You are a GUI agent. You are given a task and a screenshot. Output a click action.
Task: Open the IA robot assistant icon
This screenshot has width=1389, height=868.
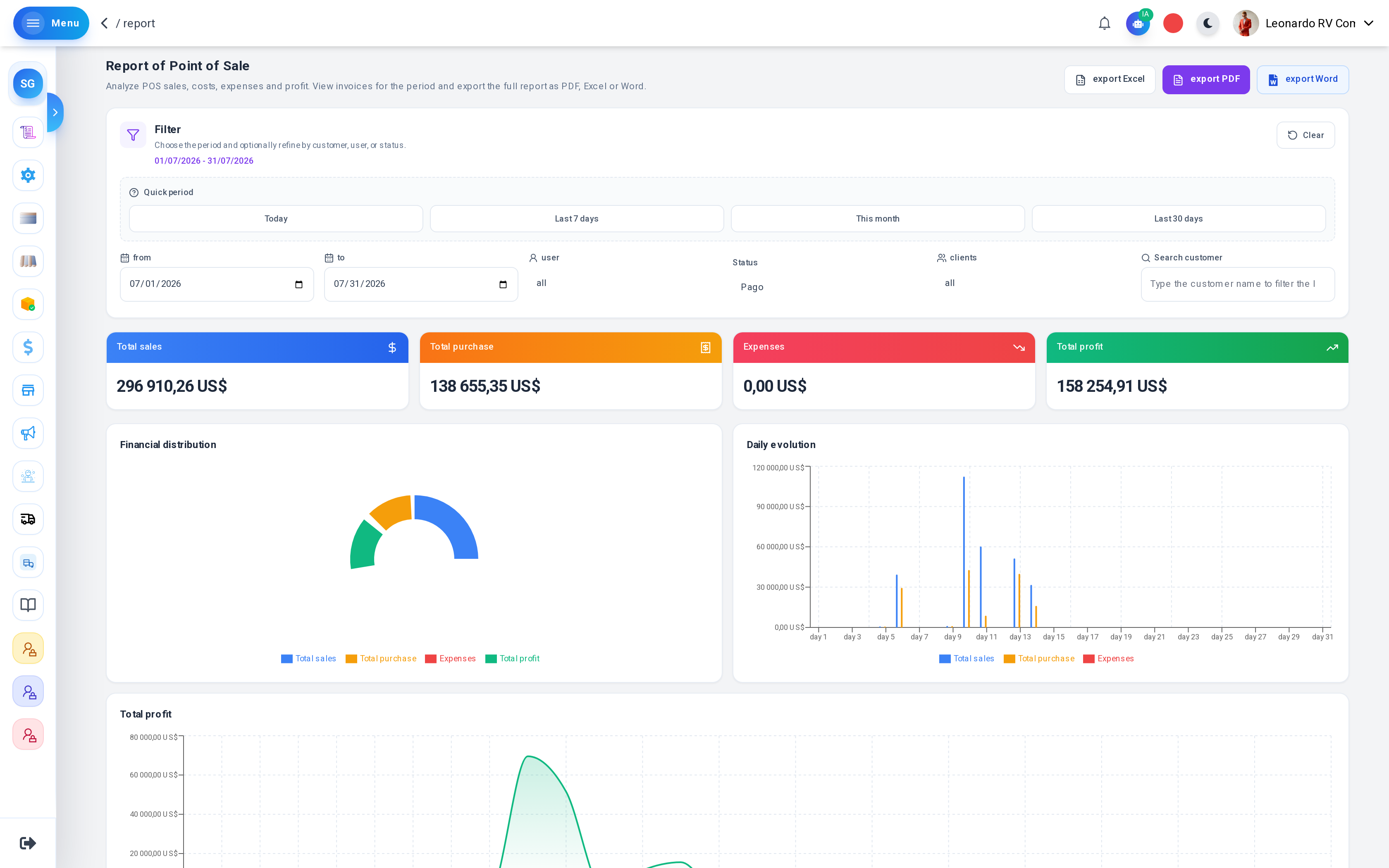[x=1138, y=24]
